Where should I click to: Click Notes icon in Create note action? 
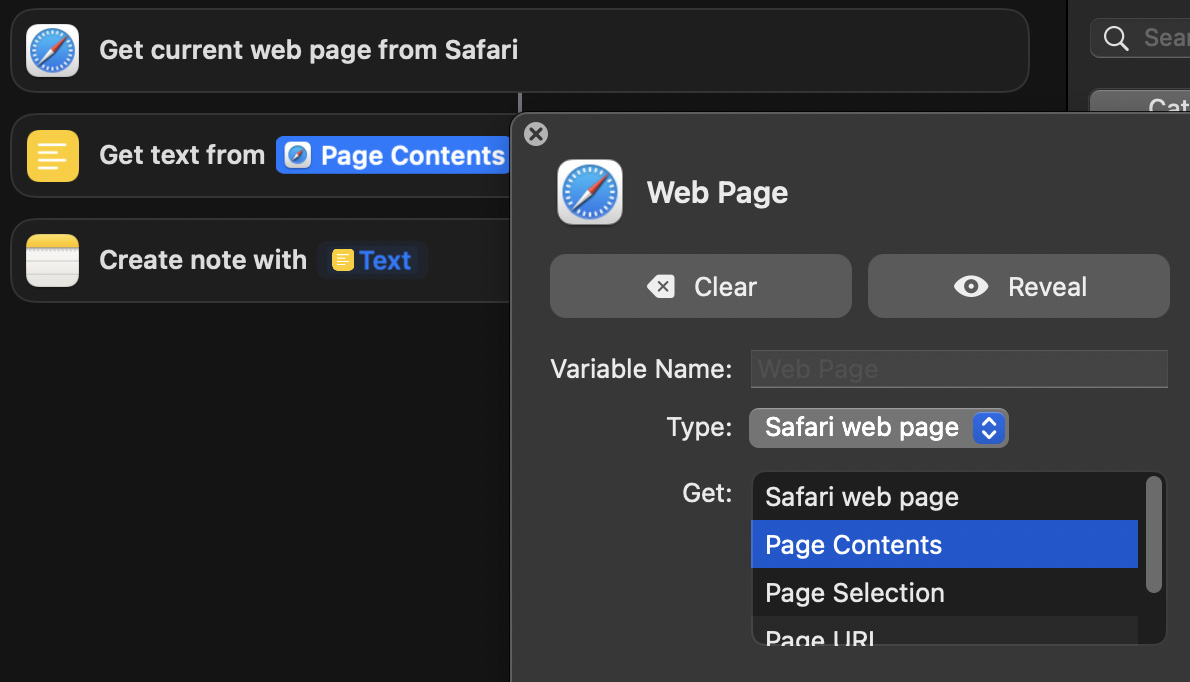click(53, 260)
